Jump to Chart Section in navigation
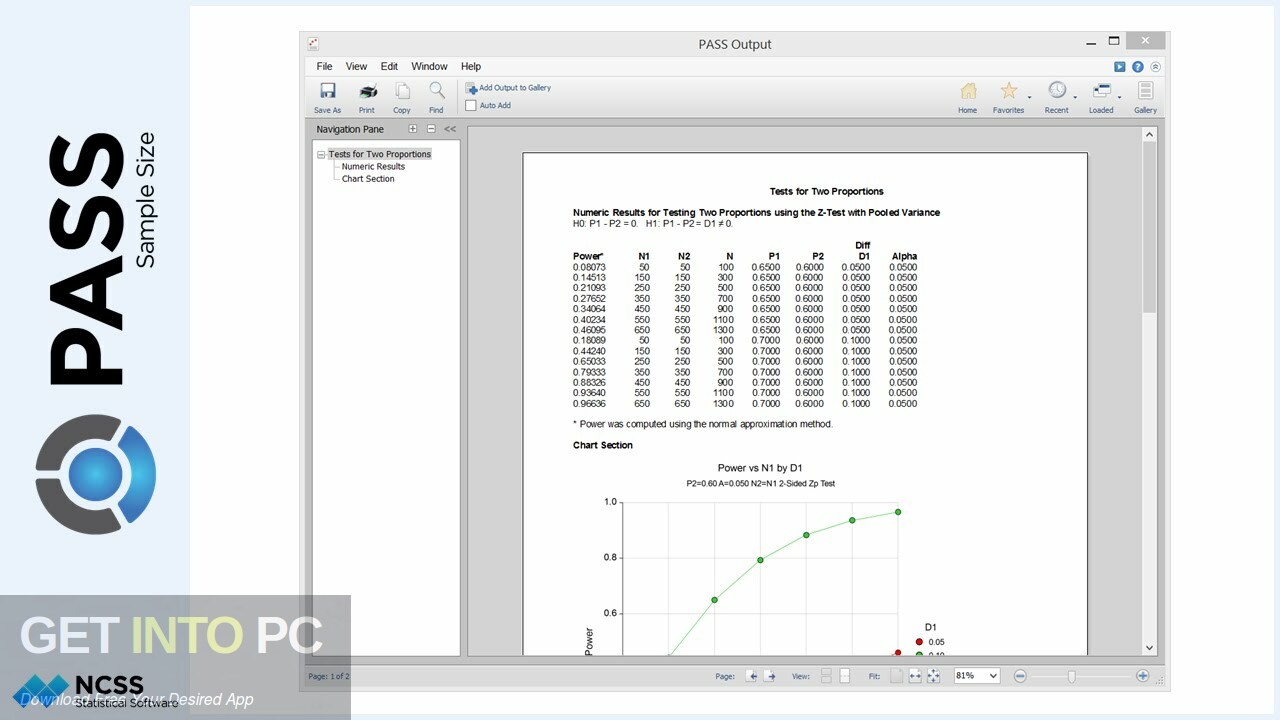 point(368,179)
